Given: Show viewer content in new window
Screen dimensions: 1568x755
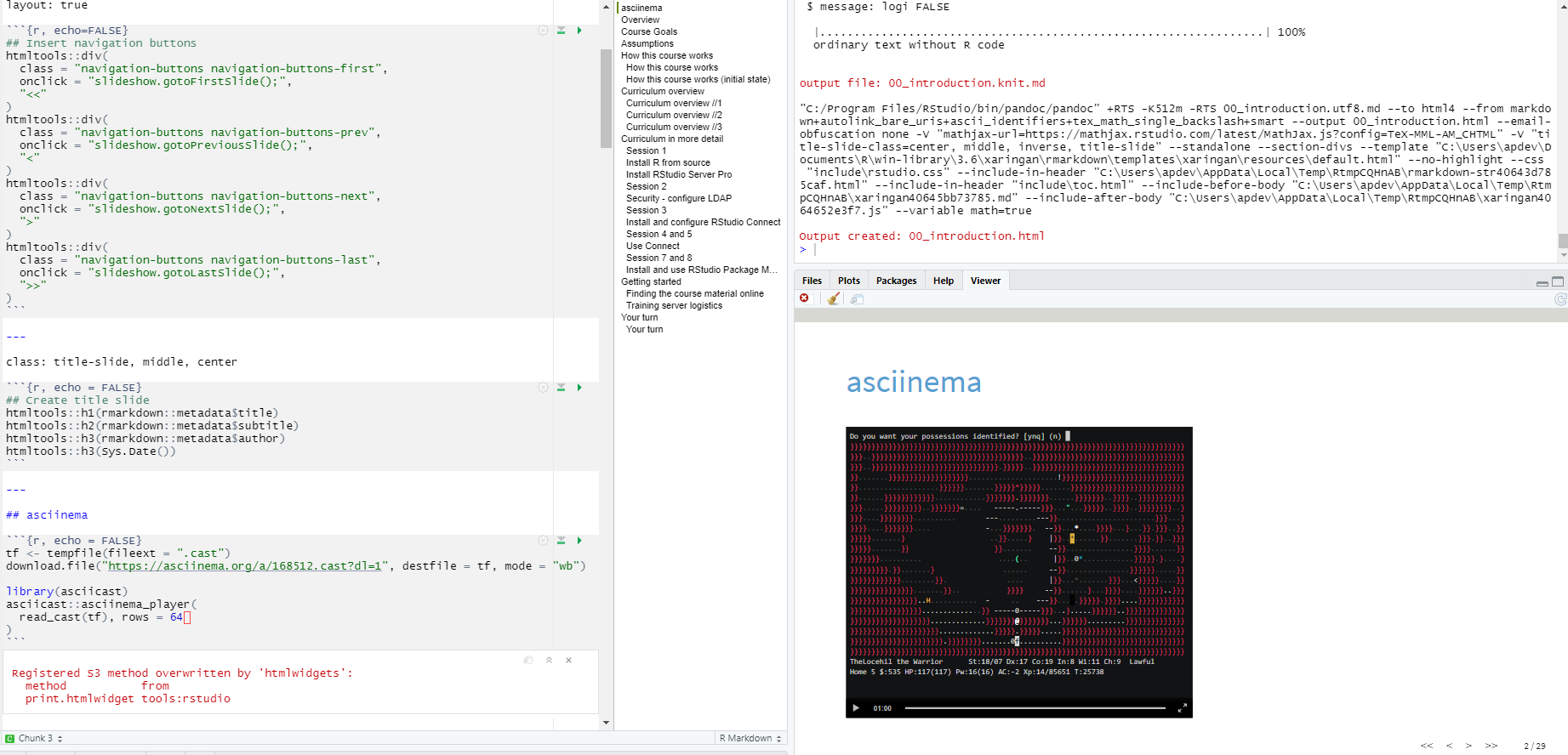Looking at the screenshot, I should tap(857, 299).
